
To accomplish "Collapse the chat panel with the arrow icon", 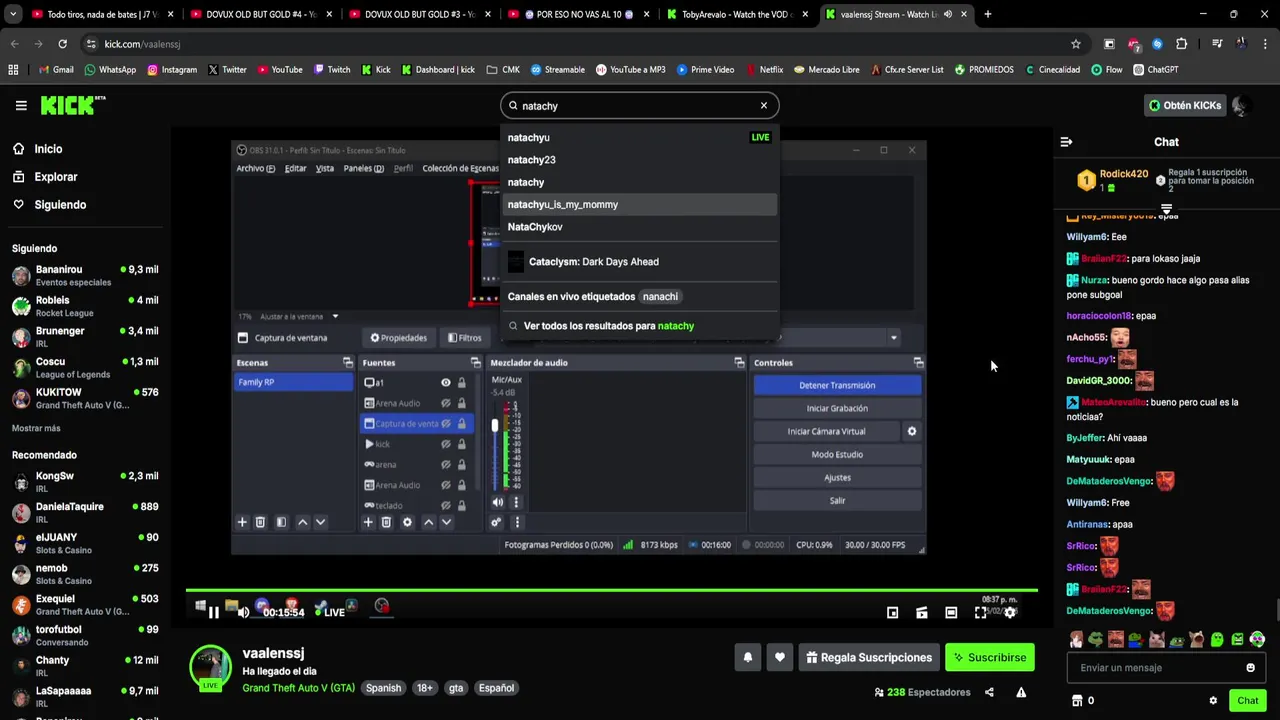I will point(1066,142).
